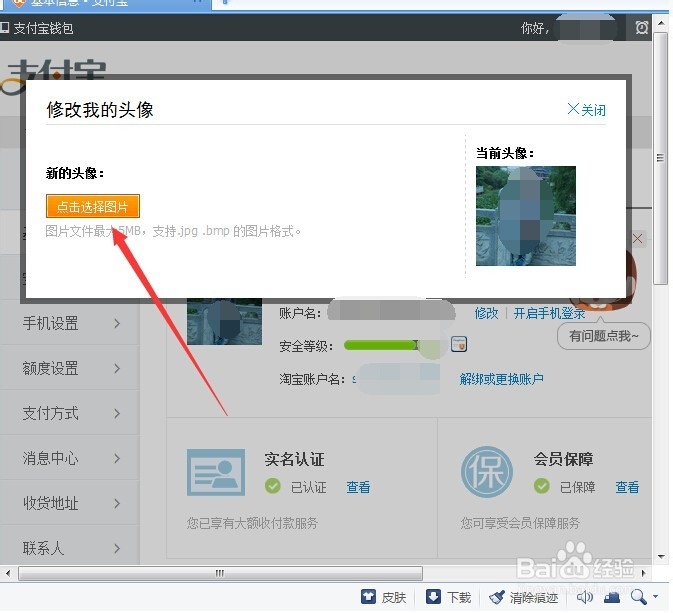Click 查看 next to 已保障
673x613 pixels.
(x=627, y=487)
